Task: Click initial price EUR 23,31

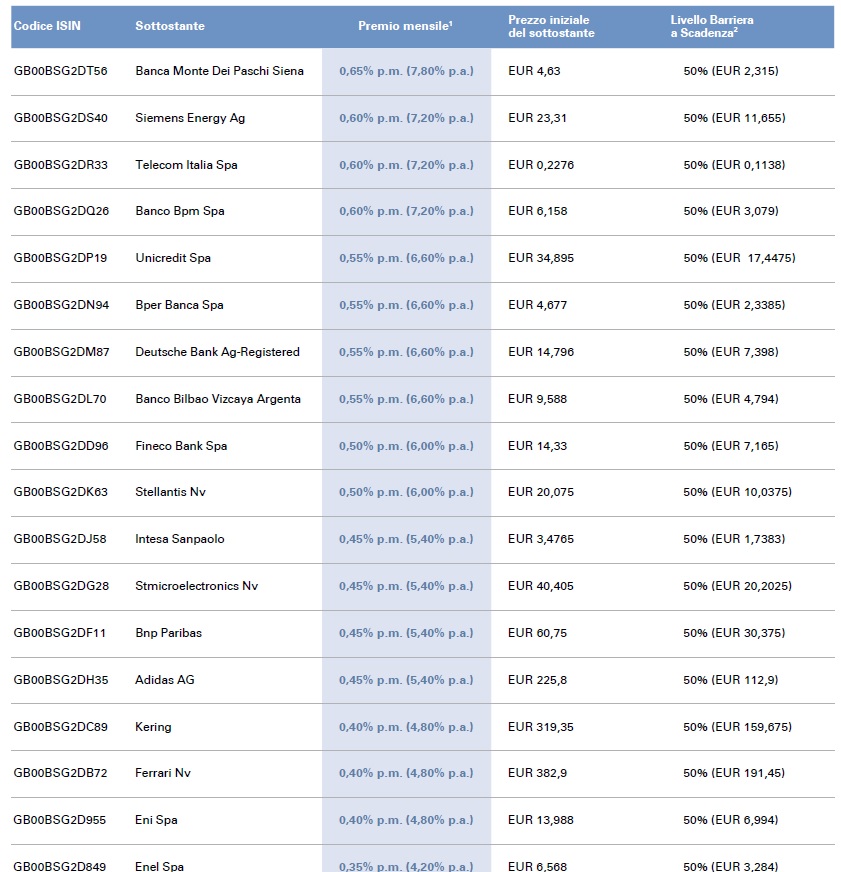Action: (x=537, y=118)
